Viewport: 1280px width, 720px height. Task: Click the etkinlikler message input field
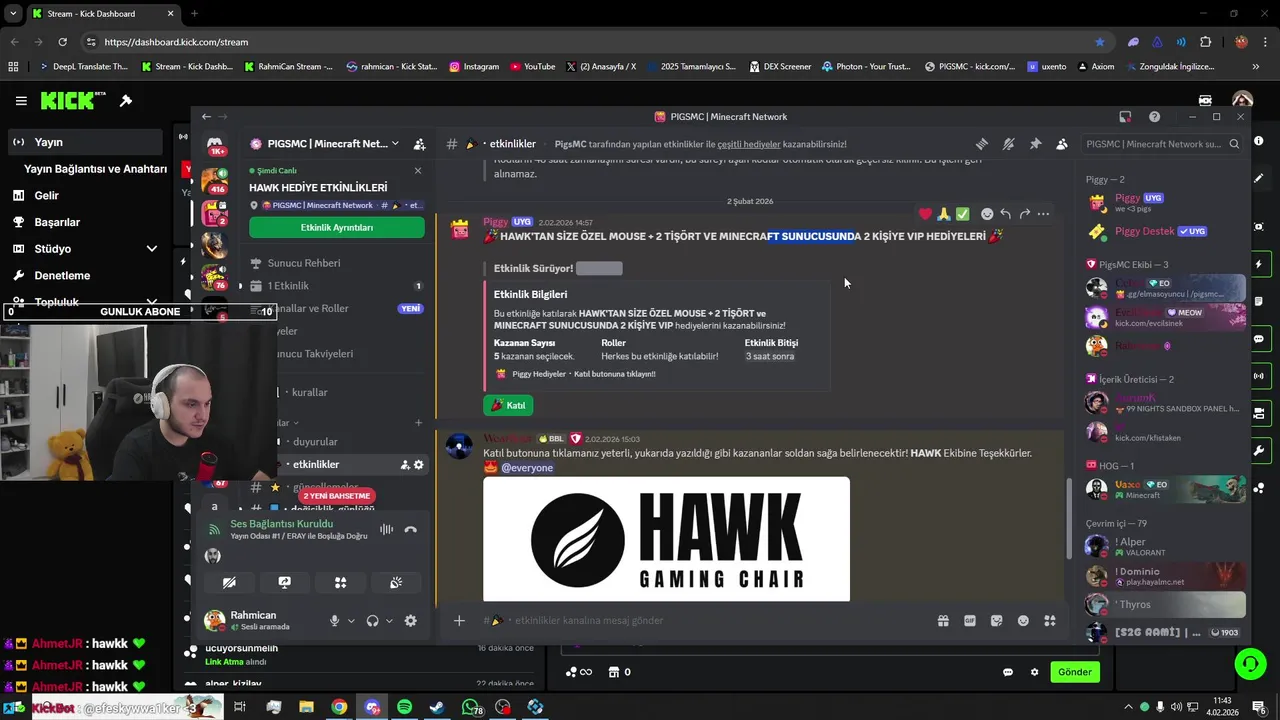pos(700,621)
